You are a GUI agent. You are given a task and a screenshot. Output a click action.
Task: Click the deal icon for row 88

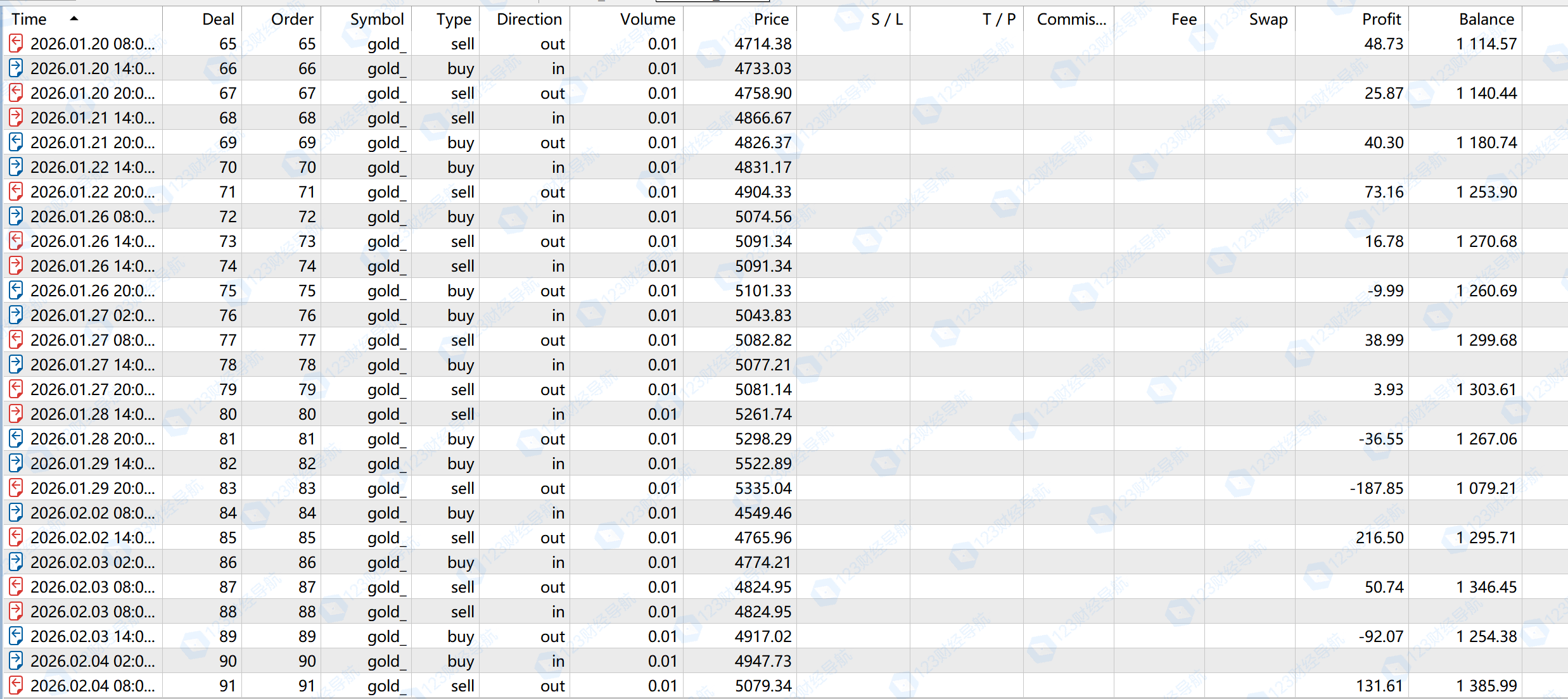click(x=16, y=612)
